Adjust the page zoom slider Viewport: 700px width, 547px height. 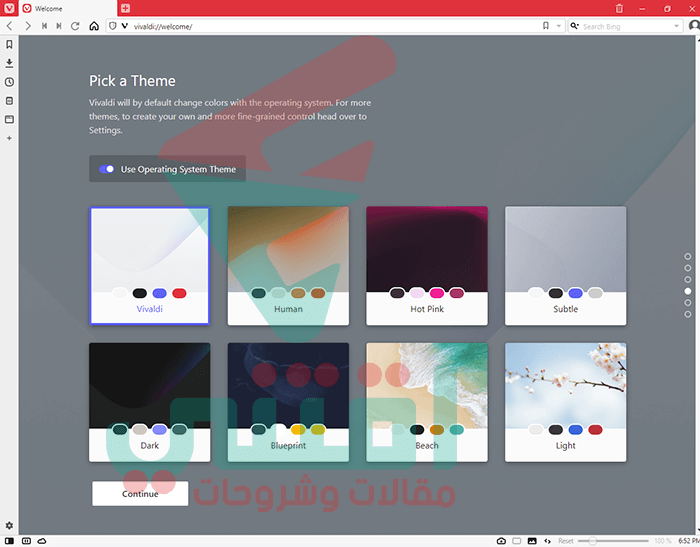(613, 541)
